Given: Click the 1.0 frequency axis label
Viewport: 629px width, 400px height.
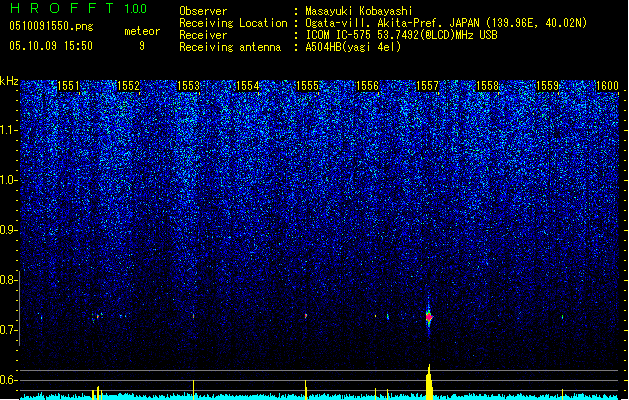Looking at the screenshot, I should pyautogui.click(x=9, y=180).
